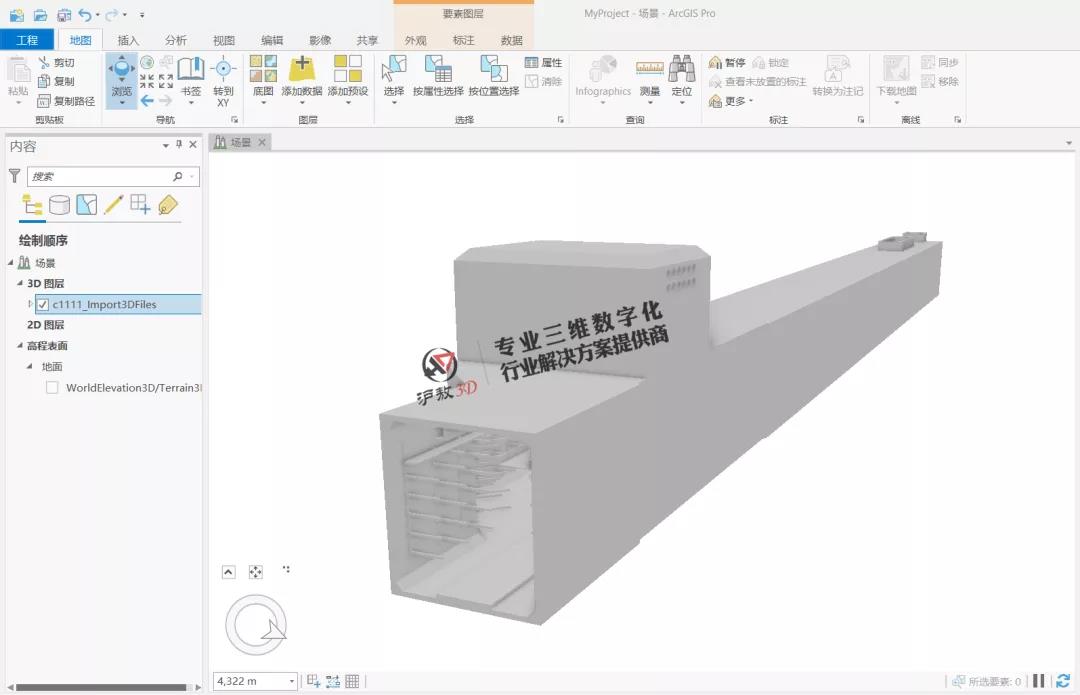Click Refresh icon in status bar

pos(1063,681)
